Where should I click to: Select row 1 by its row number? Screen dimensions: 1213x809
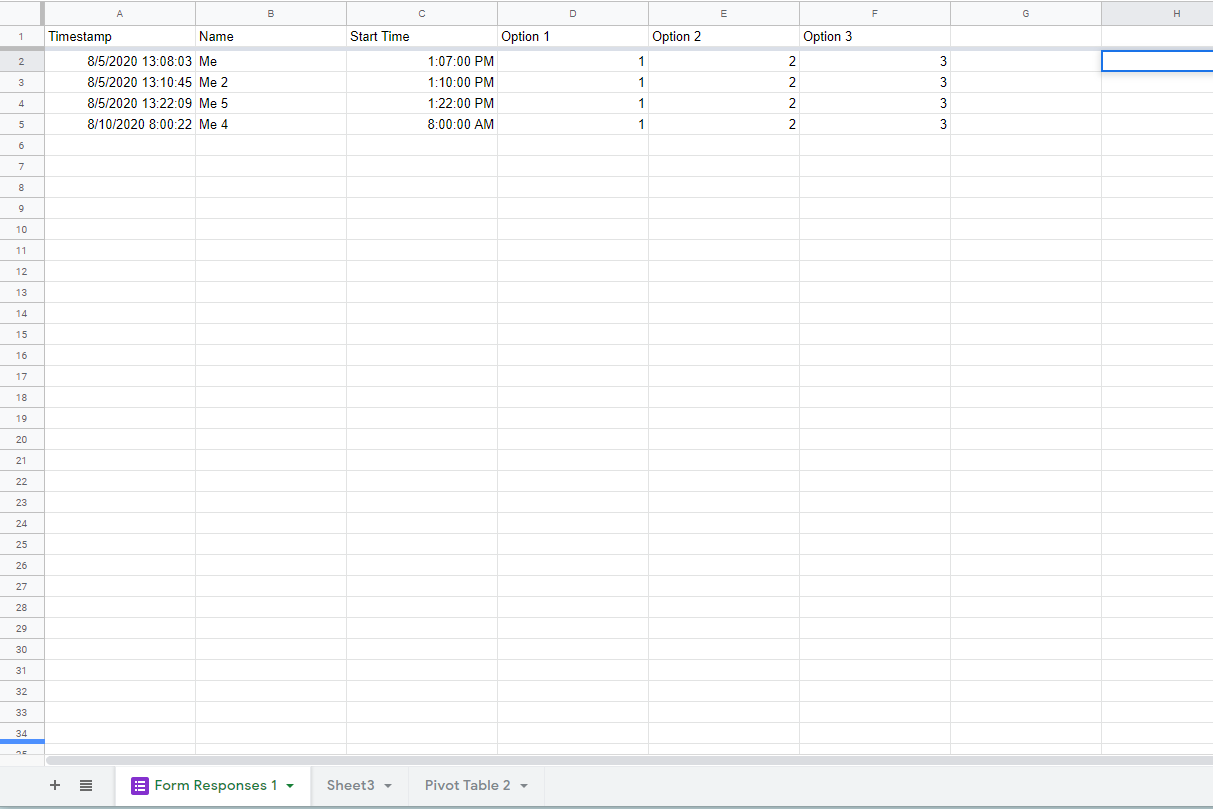pos(21,36)
